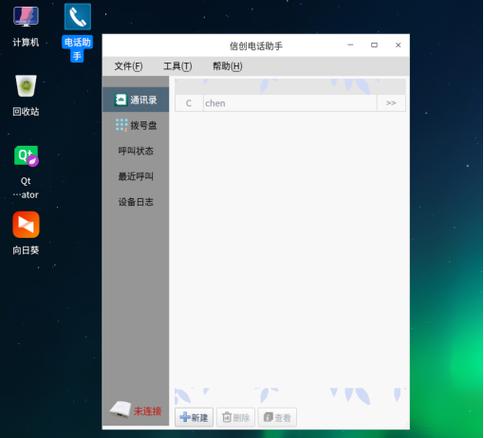Click the C index letter
This screenshot has width=484, height=438.
pos(189,103)
